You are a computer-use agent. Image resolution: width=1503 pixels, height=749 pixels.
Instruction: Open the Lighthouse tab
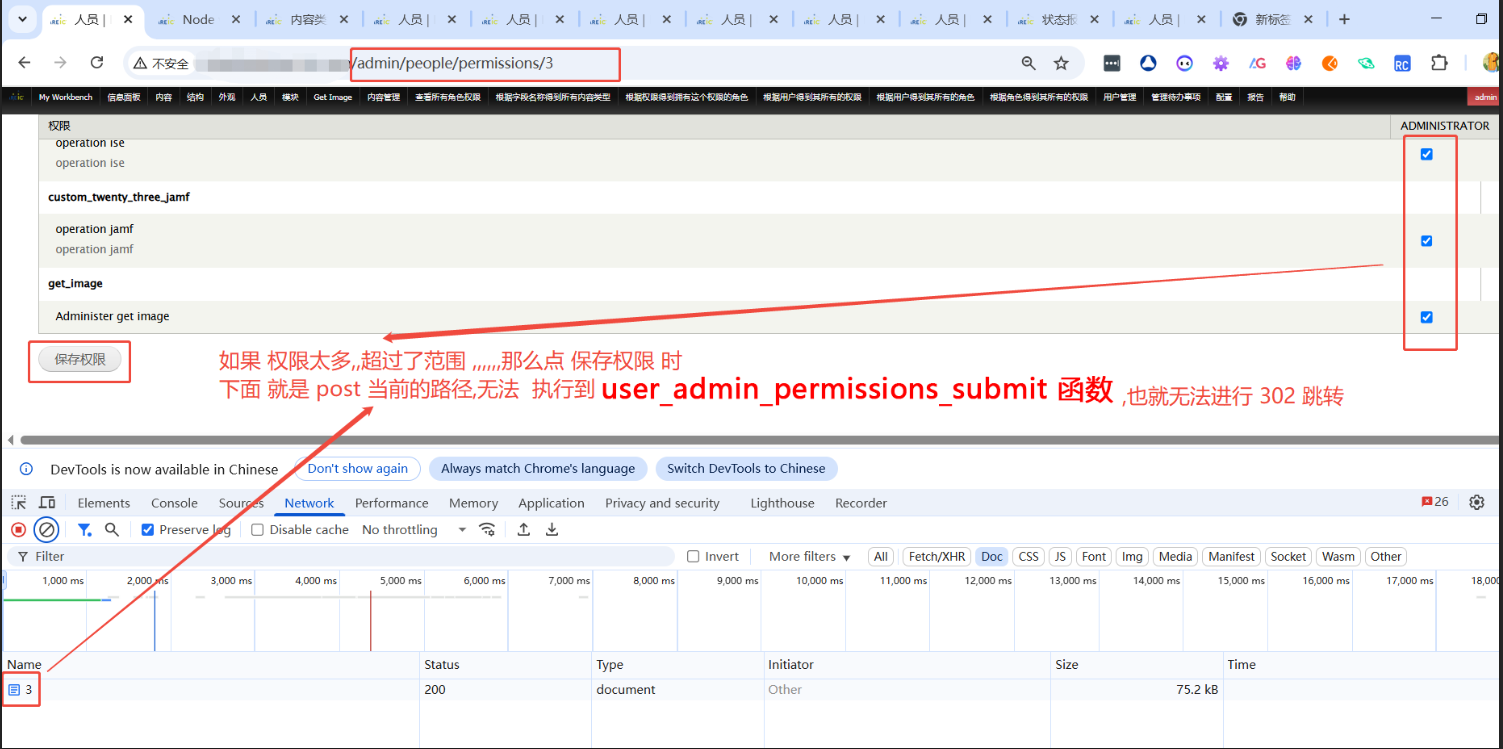click(x=782, y=503)
